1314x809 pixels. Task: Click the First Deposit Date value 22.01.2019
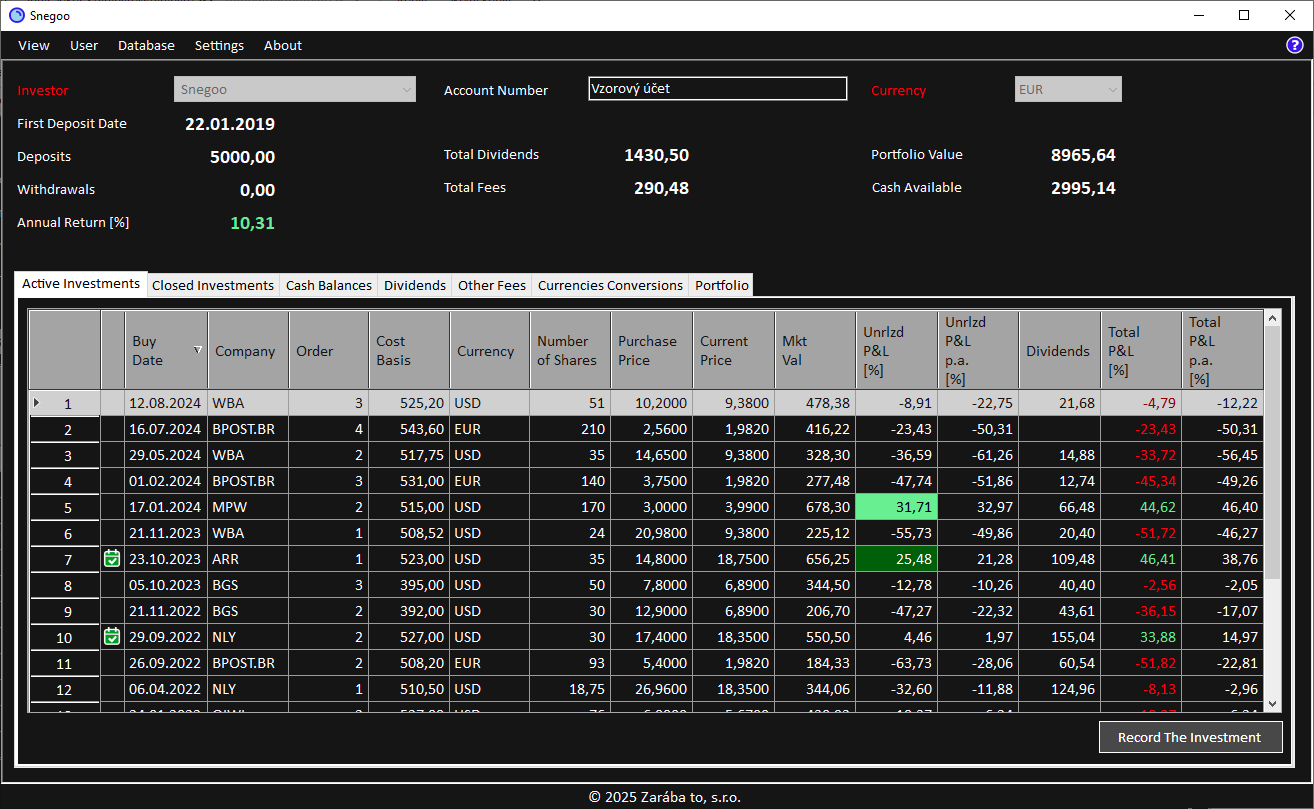tap(230, 124)
